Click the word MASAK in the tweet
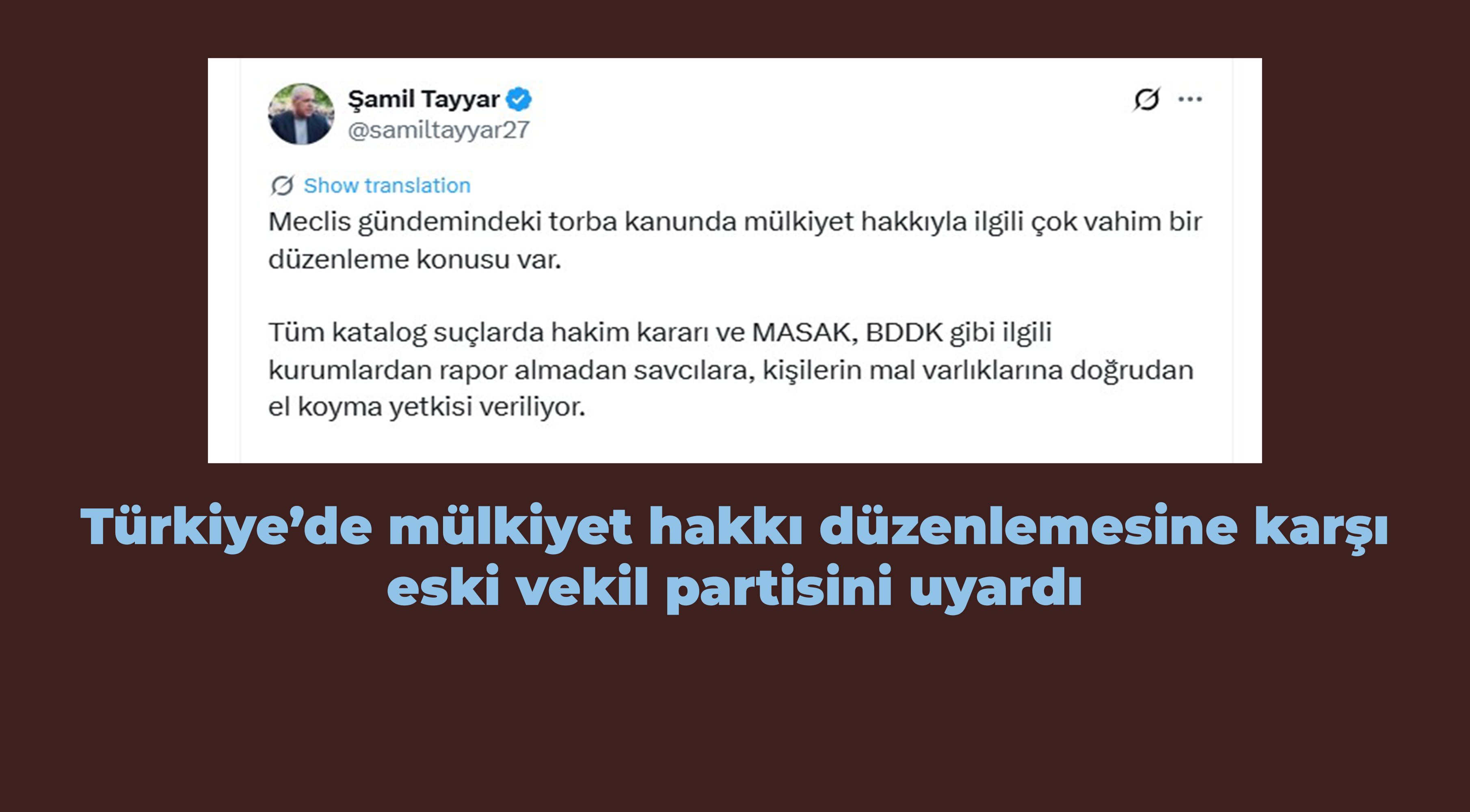Screen dimensions: 1470x812 click(804, 332)
